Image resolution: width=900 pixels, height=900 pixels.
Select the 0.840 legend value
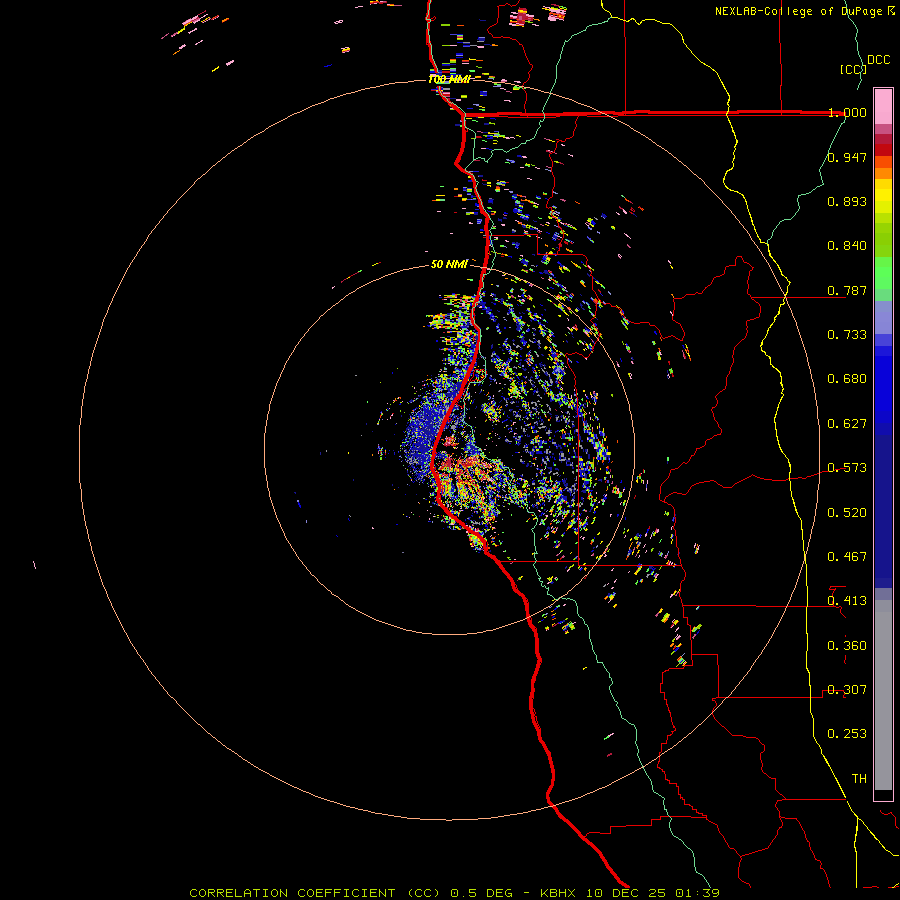click(847, 246)
